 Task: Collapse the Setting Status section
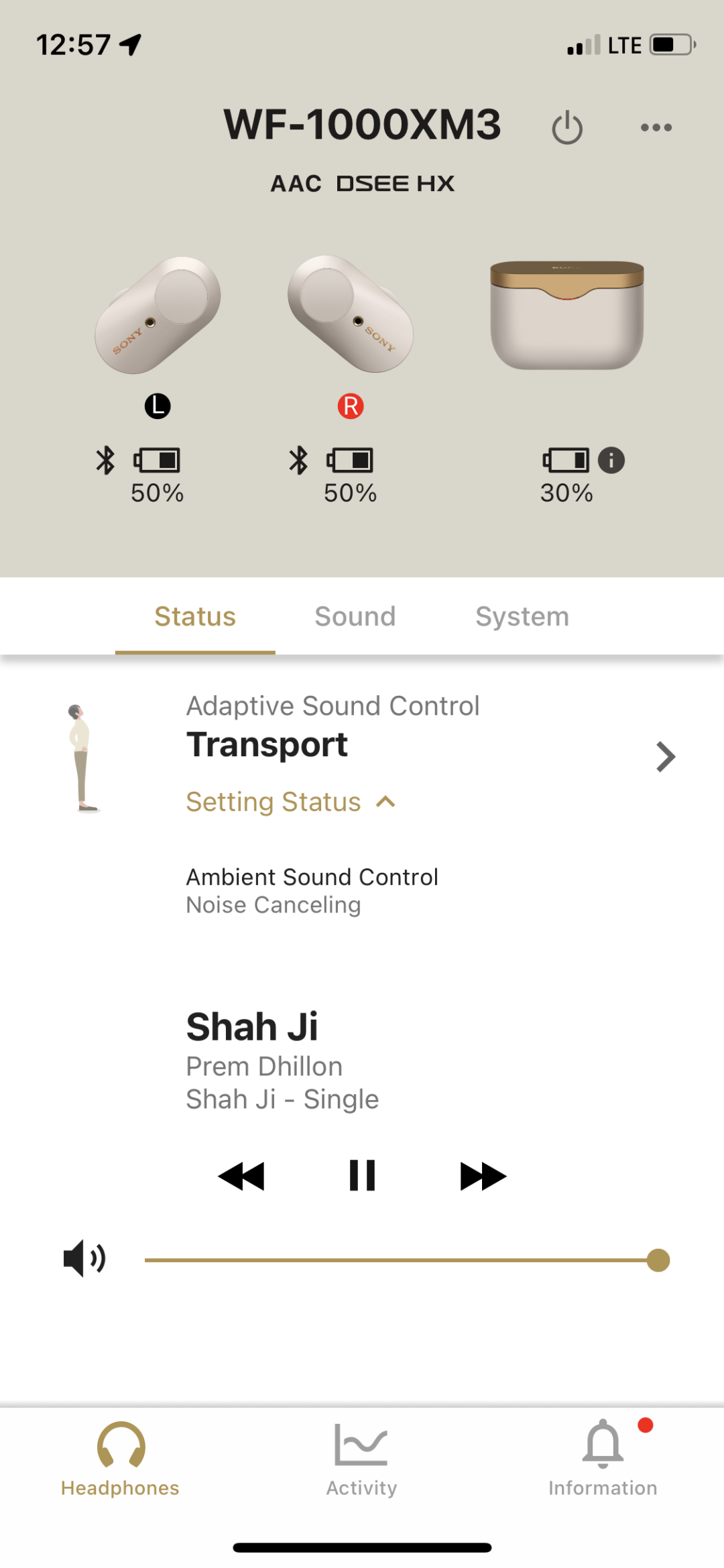(x=291, y=802)
